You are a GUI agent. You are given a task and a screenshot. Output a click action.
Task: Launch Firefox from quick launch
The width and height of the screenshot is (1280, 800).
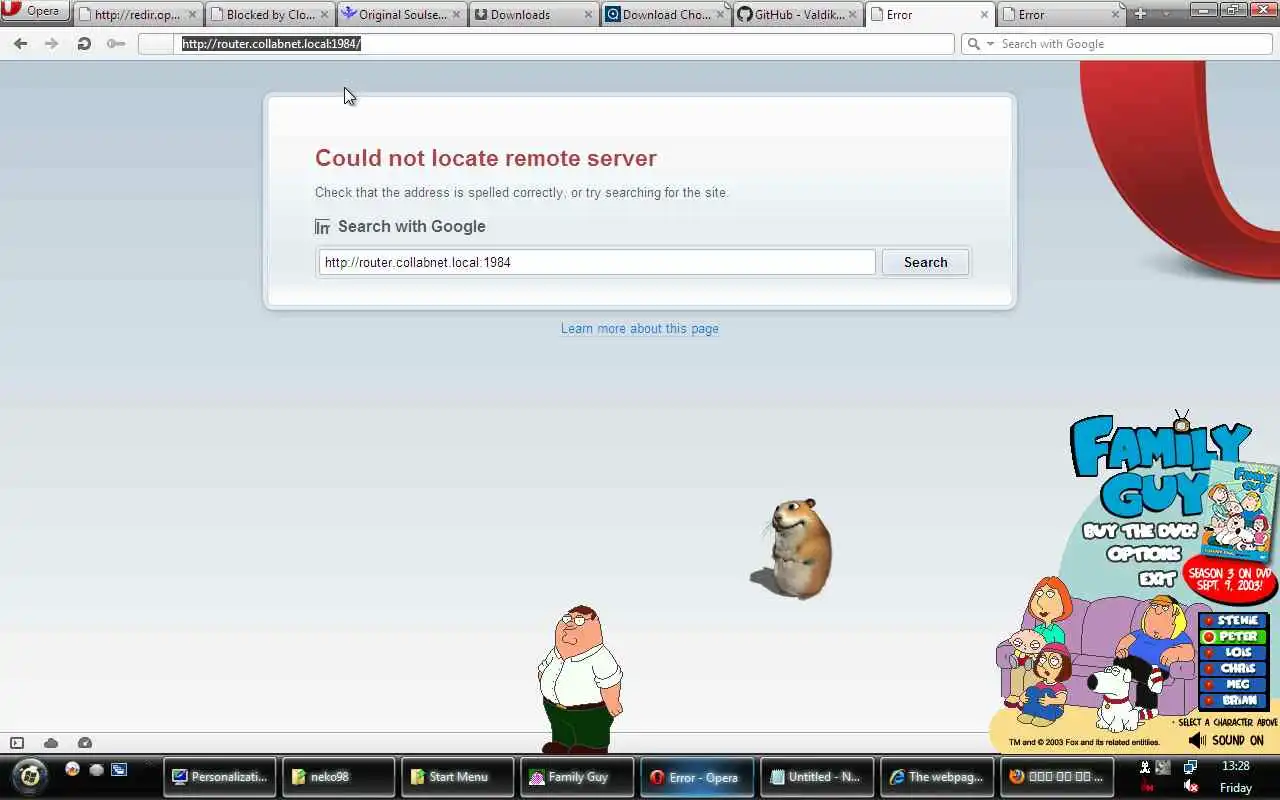72,769
